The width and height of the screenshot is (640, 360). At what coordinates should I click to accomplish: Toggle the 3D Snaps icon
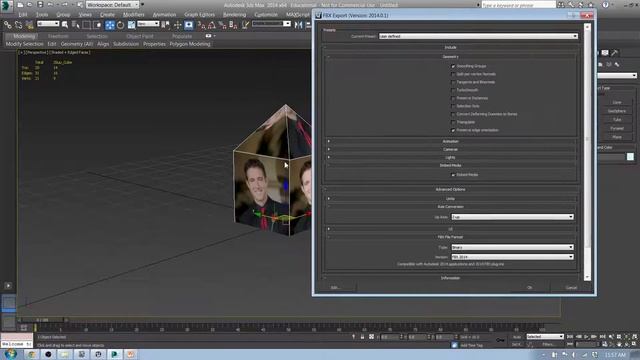coord(202,25)
